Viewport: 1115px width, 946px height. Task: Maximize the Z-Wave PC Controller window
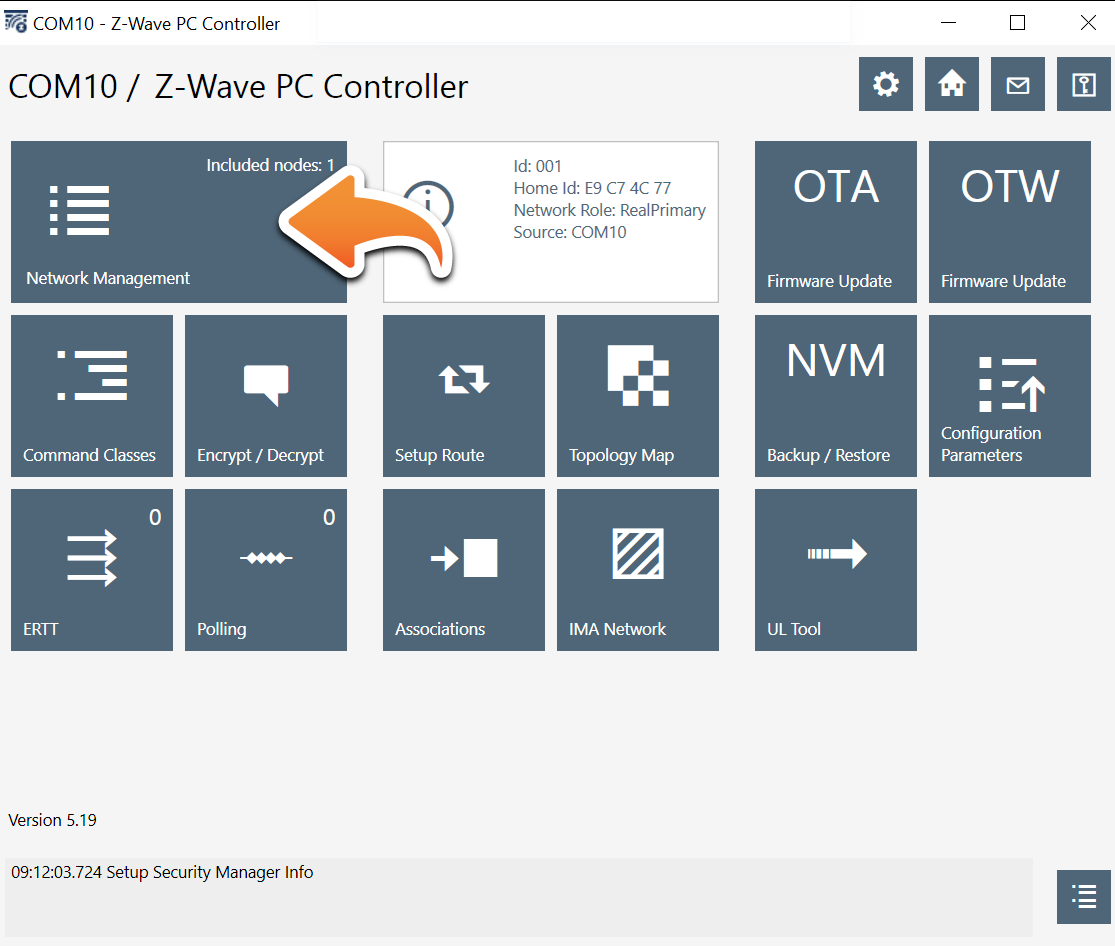1018,23
